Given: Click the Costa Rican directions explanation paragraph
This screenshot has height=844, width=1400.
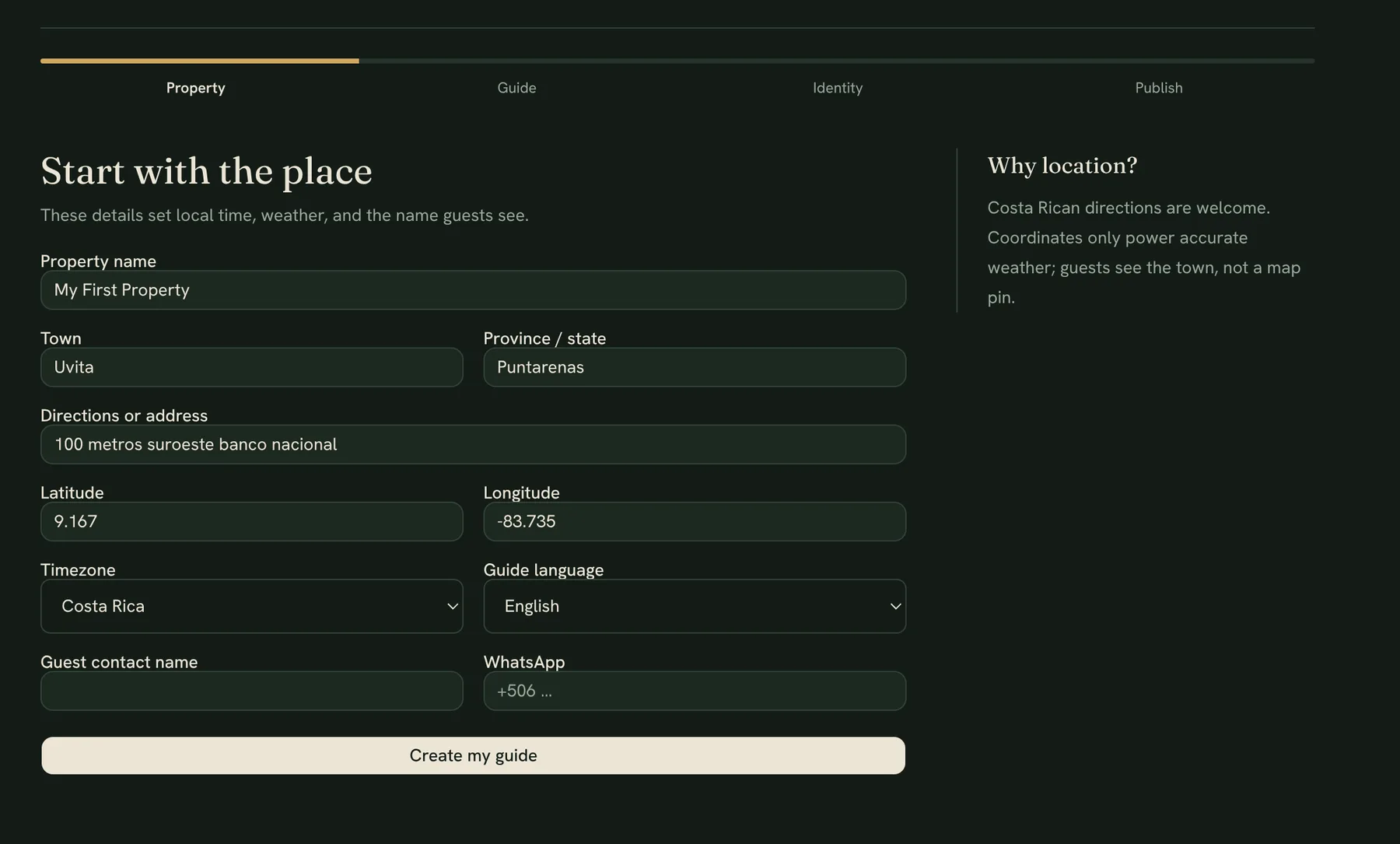Looking at the screenshot, I should 1143,253.
